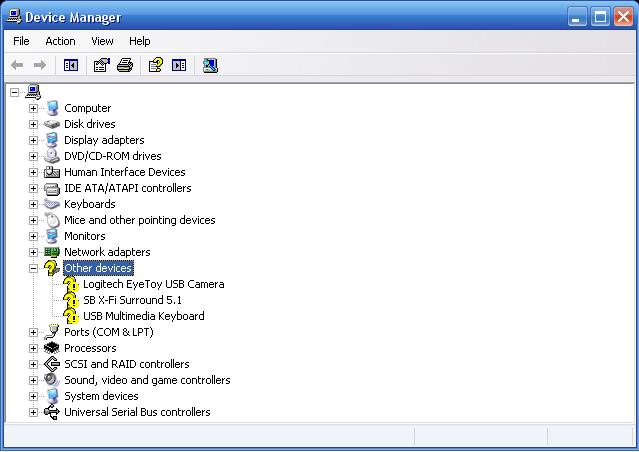639x452 pixels.
Task: Collapse the root computer node
Action: pyautogui.click(x=14, y=92)
